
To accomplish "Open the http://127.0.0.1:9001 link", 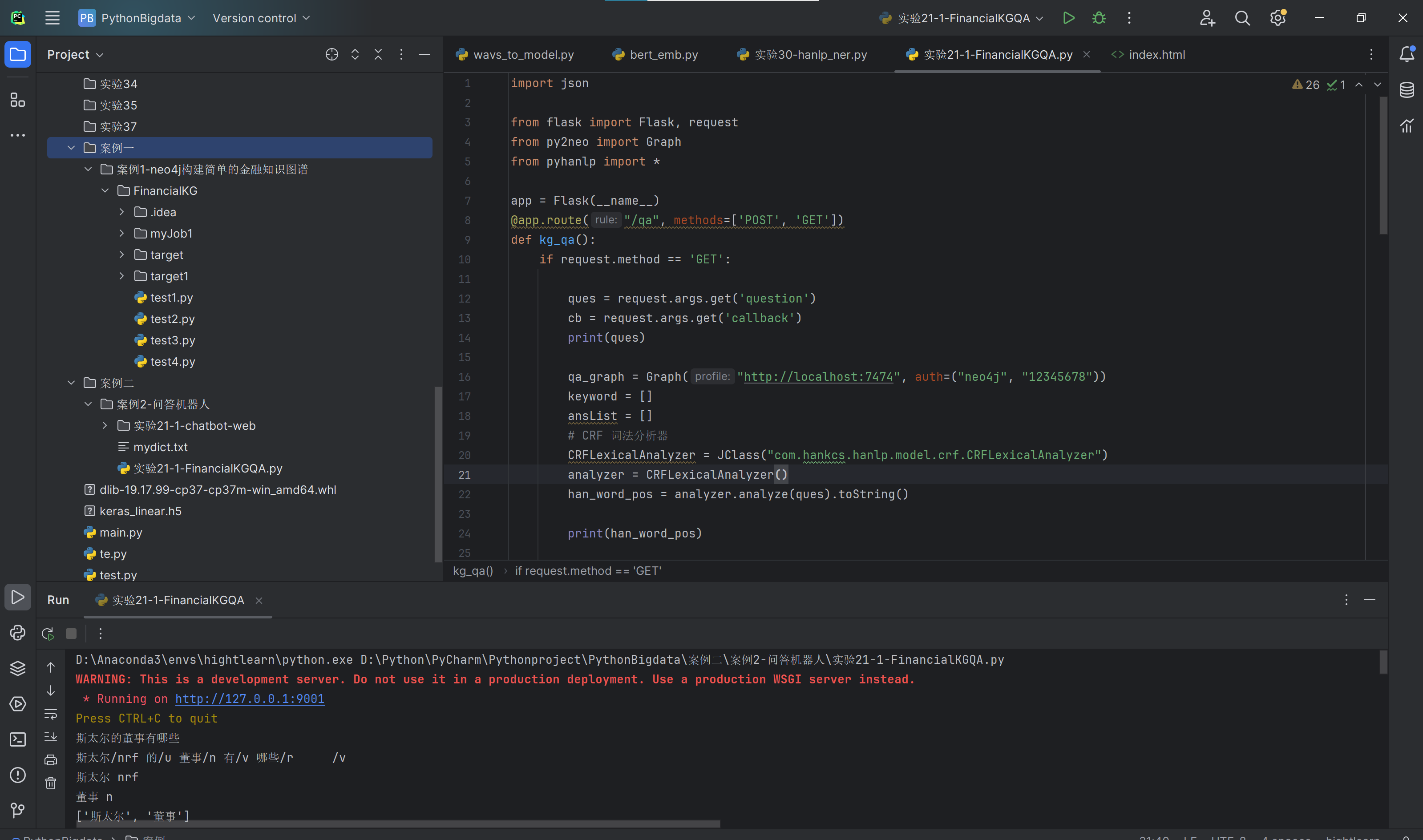I will [250, 699].
